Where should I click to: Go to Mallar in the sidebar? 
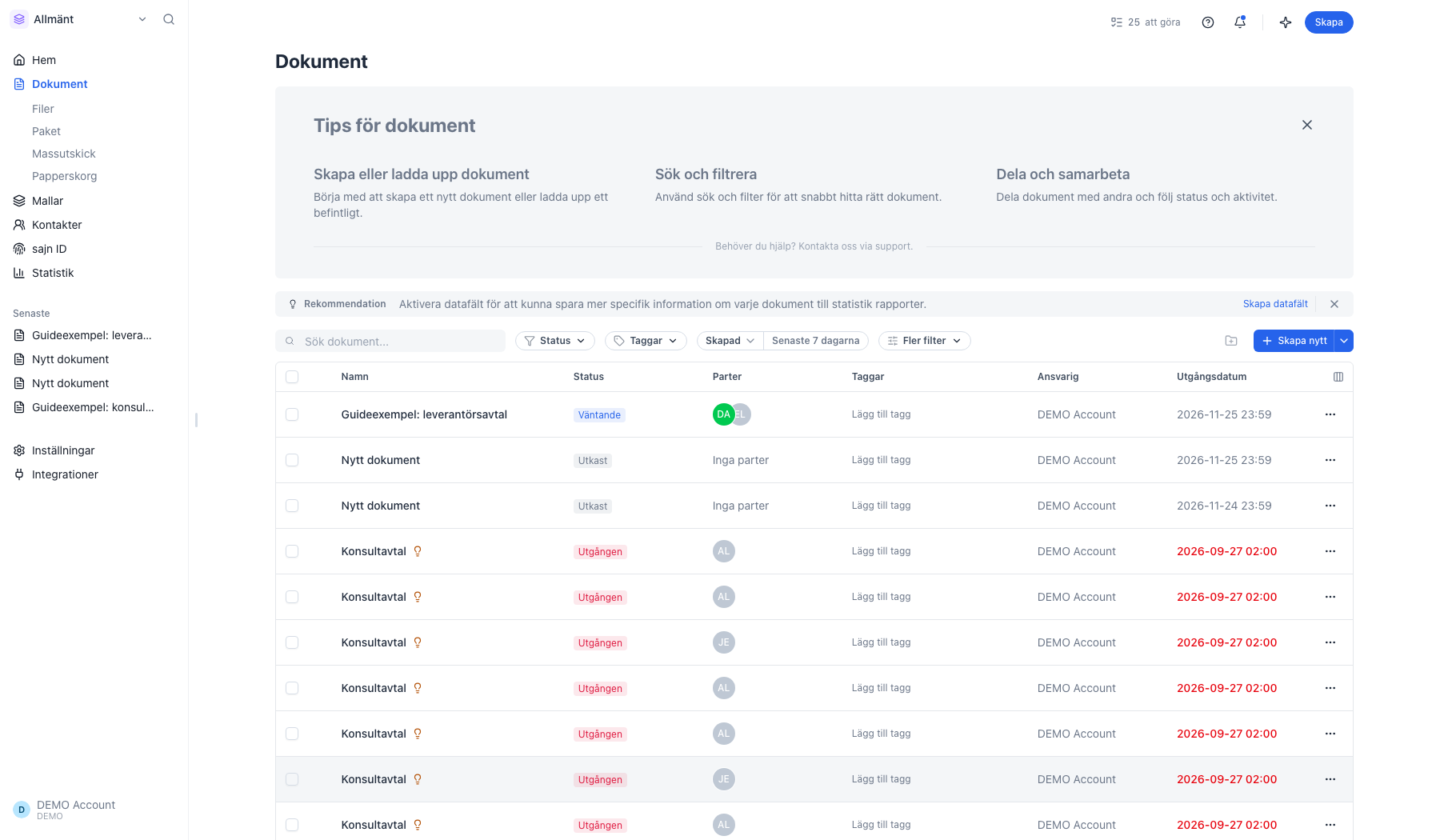click(47, 201)
